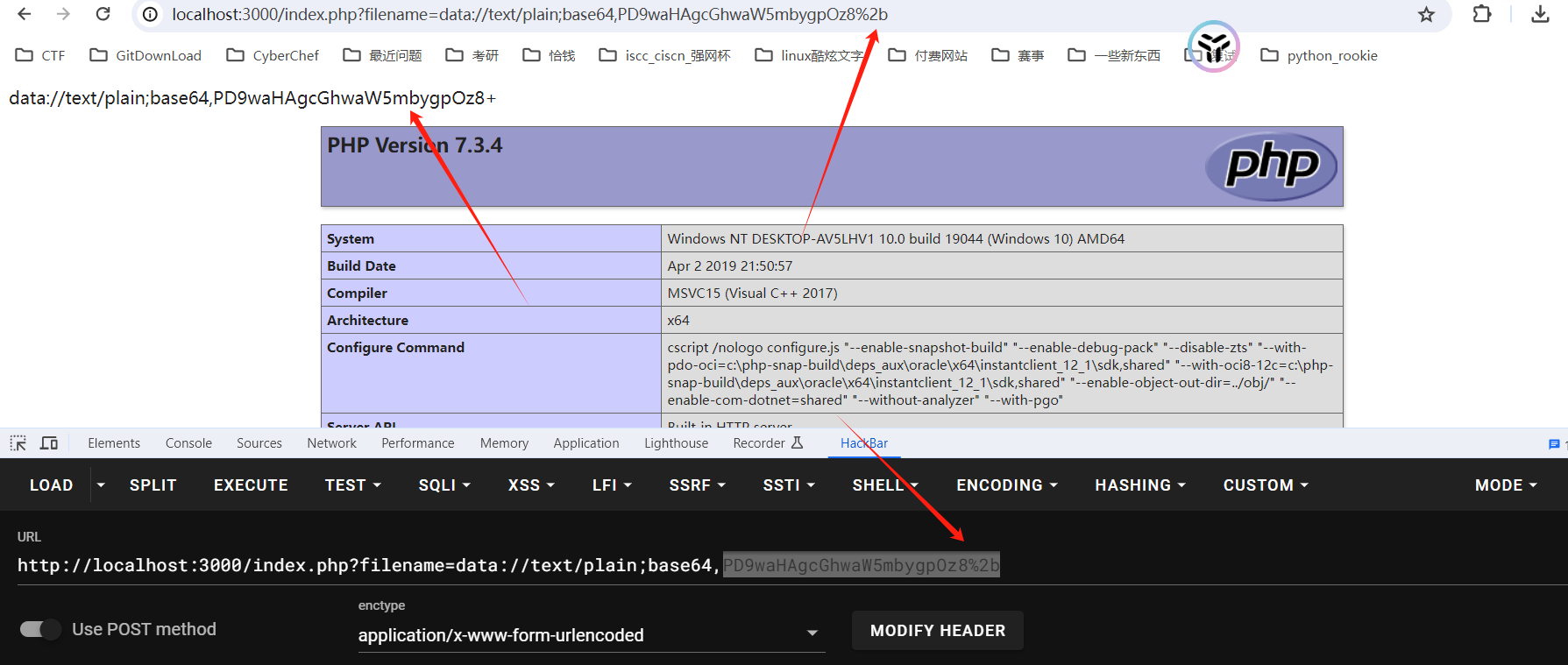The width and height of the screenshot is (1568, 665).
Task: Open the SHELL dropdown menu
Action: tap(885, 485)
